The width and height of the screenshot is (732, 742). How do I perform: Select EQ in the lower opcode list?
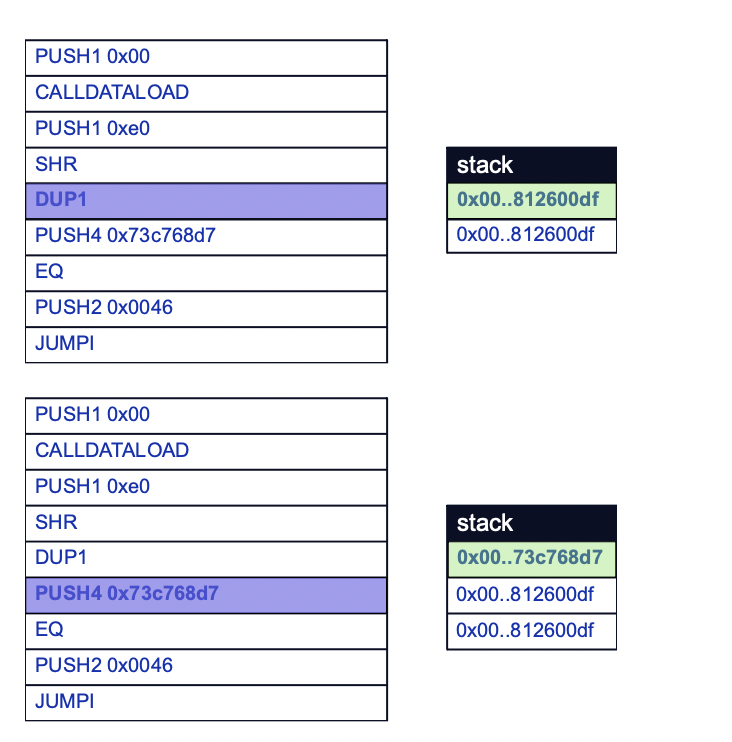tap(205, 630)
